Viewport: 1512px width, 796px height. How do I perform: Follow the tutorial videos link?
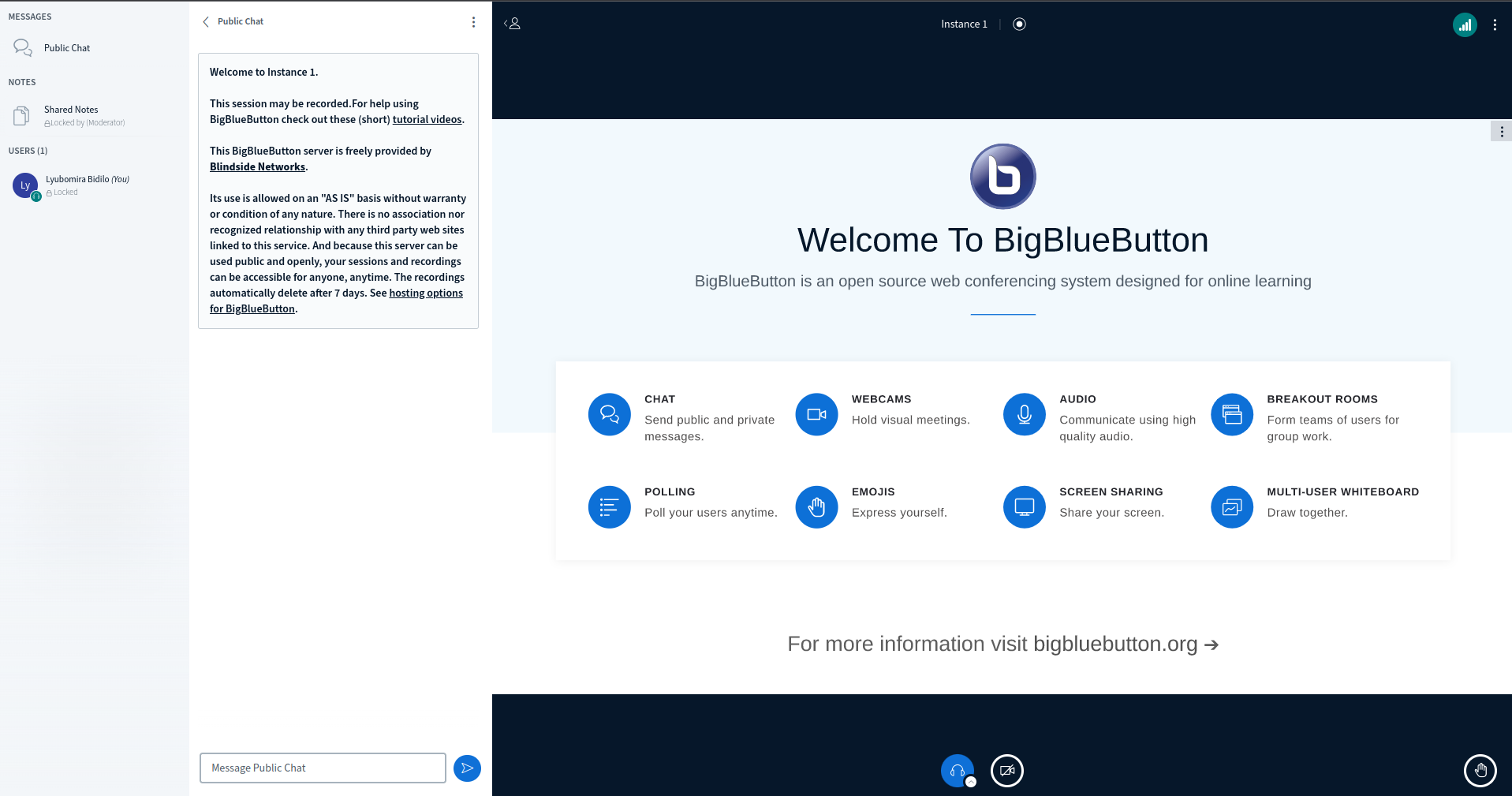(427, 120)
